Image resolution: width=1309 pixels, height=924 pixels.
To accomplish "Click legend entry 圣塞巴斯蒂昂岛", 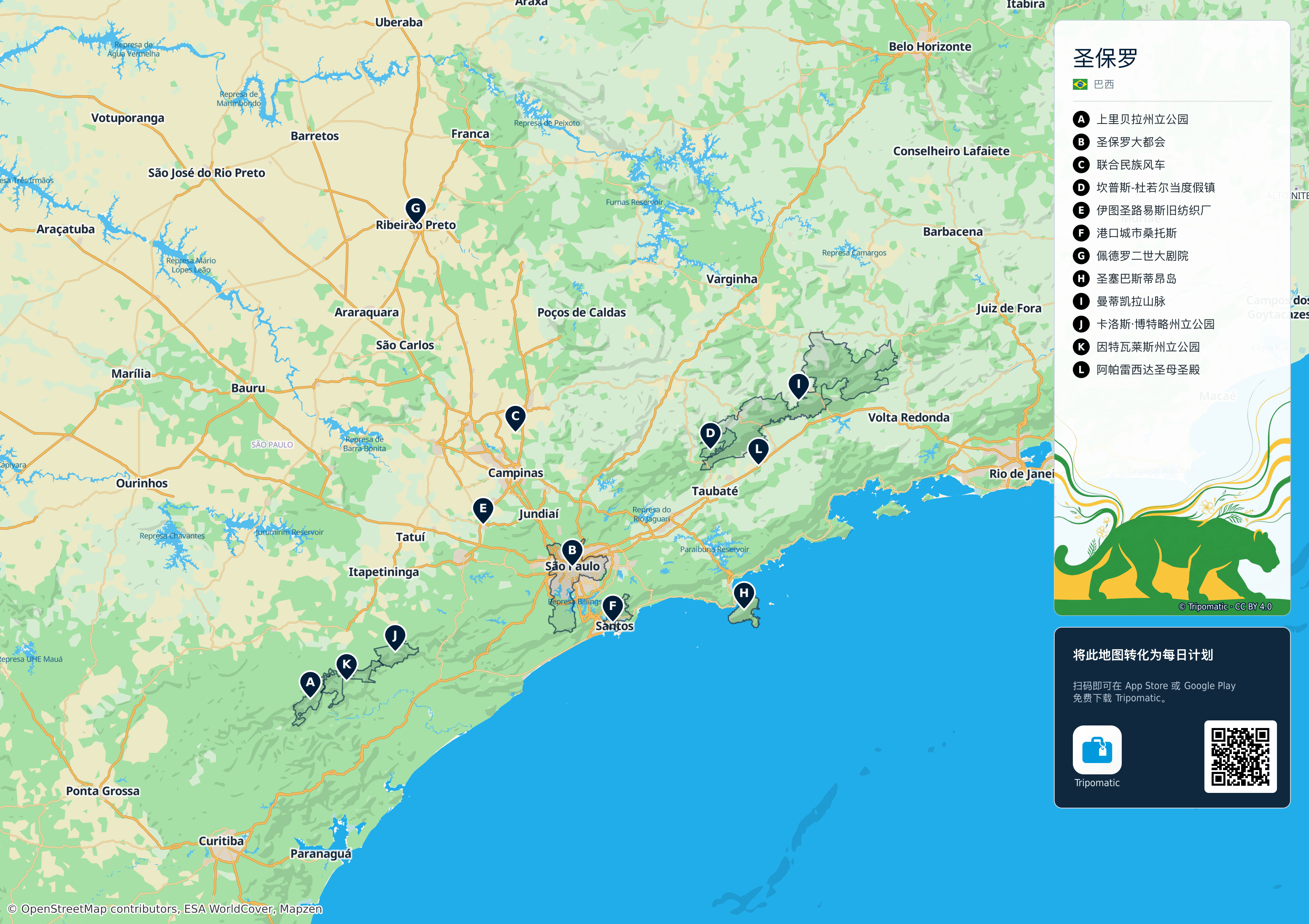I will [1136, 279].
